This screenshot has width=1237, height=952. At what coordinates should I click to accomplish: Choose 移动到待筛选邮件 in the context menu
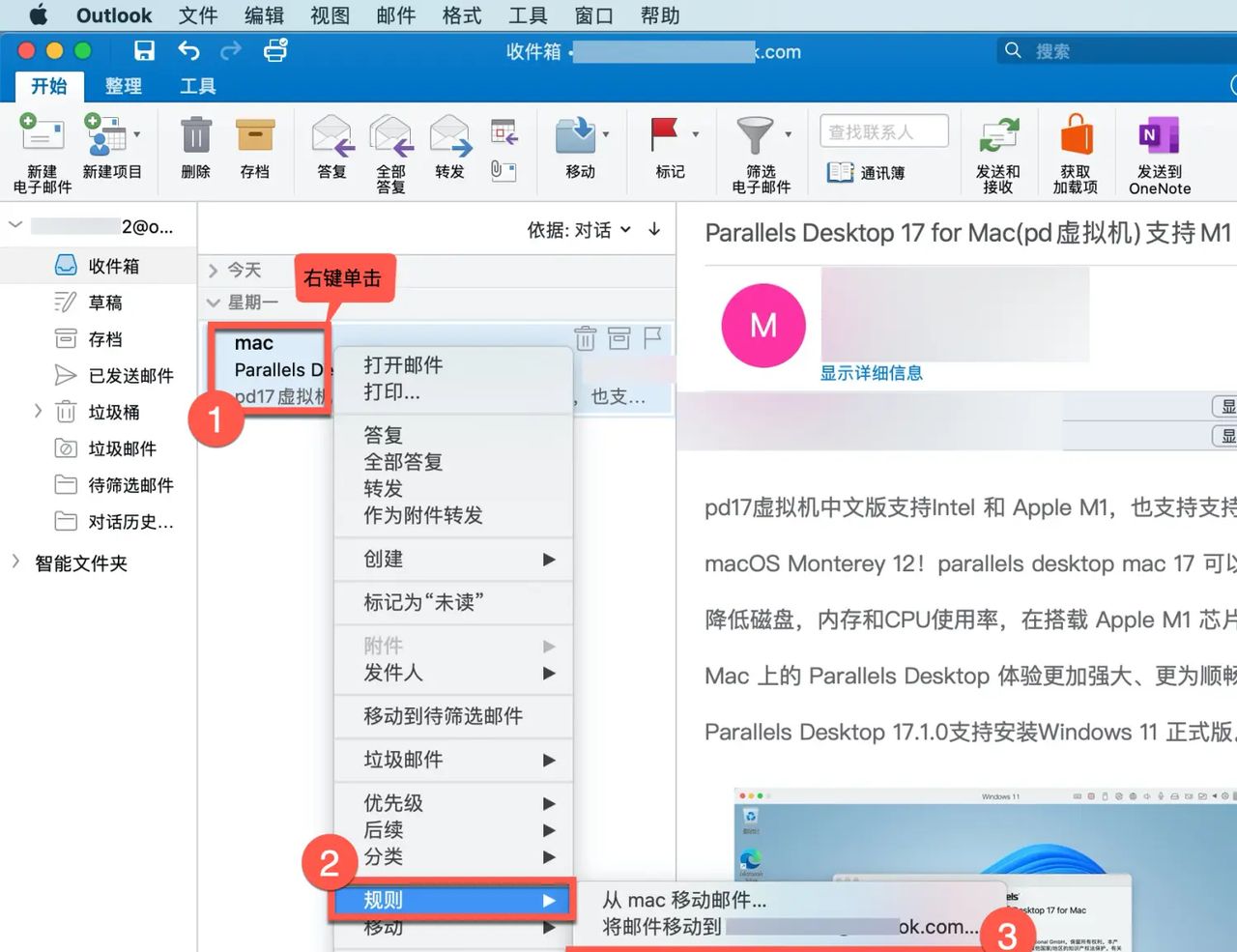(453, 716)
